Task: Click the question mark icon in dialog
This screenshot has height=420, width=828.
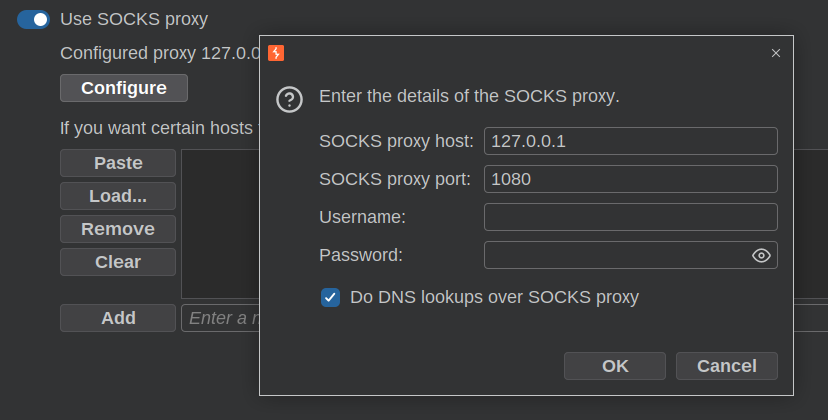Action: coord(289,99)
